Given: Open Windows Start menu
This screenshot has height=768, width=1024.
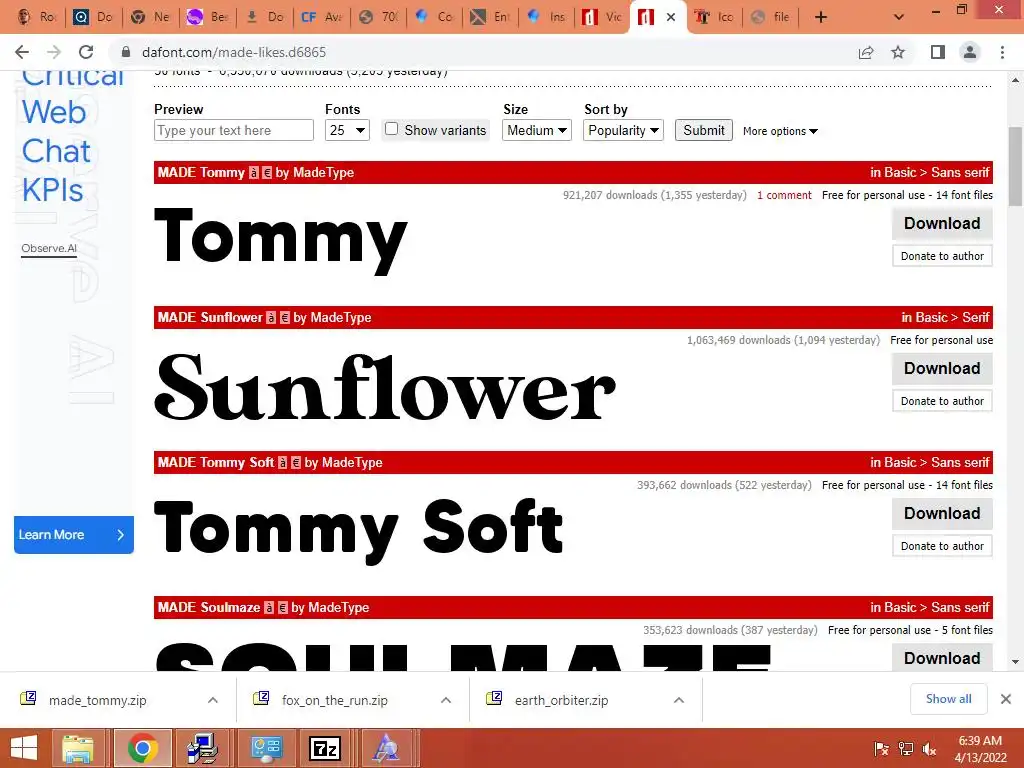Looking at the screenshot, I should pyautogui.click(x=24, y=748).
